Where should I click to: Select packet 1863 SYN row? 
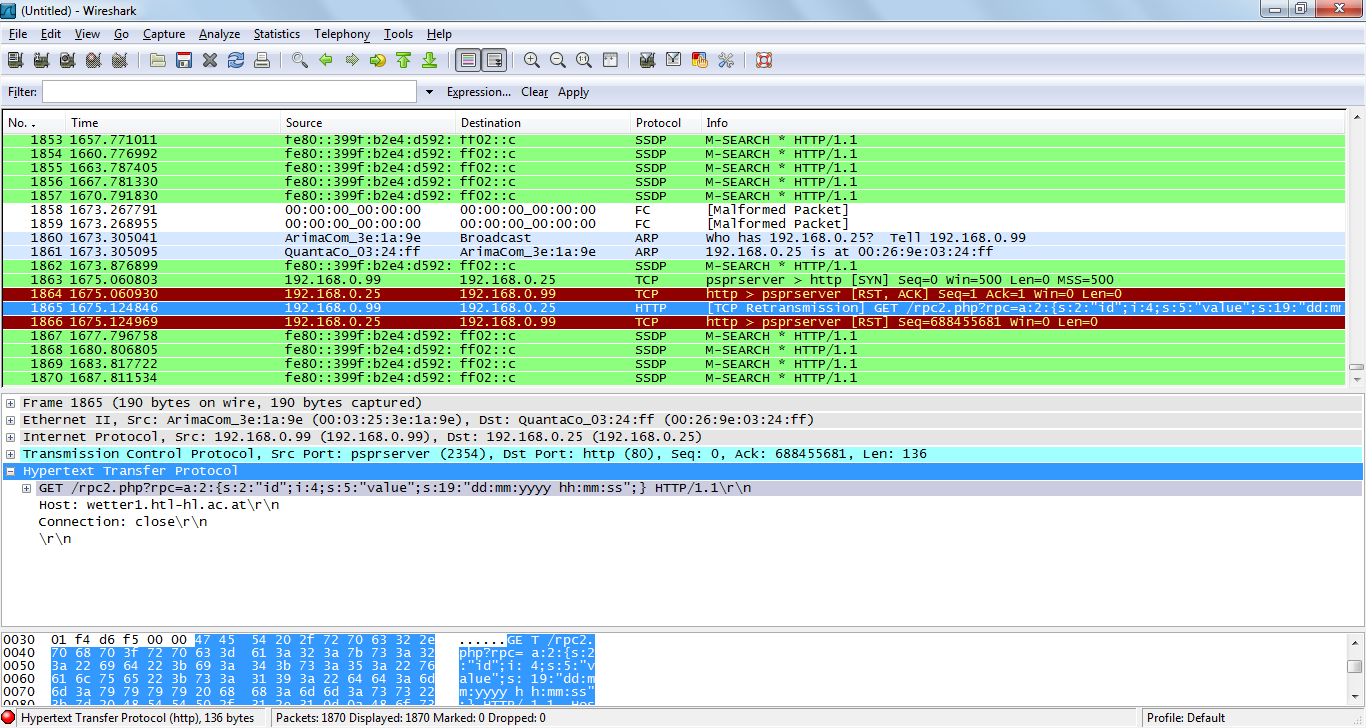pos(674,280)
